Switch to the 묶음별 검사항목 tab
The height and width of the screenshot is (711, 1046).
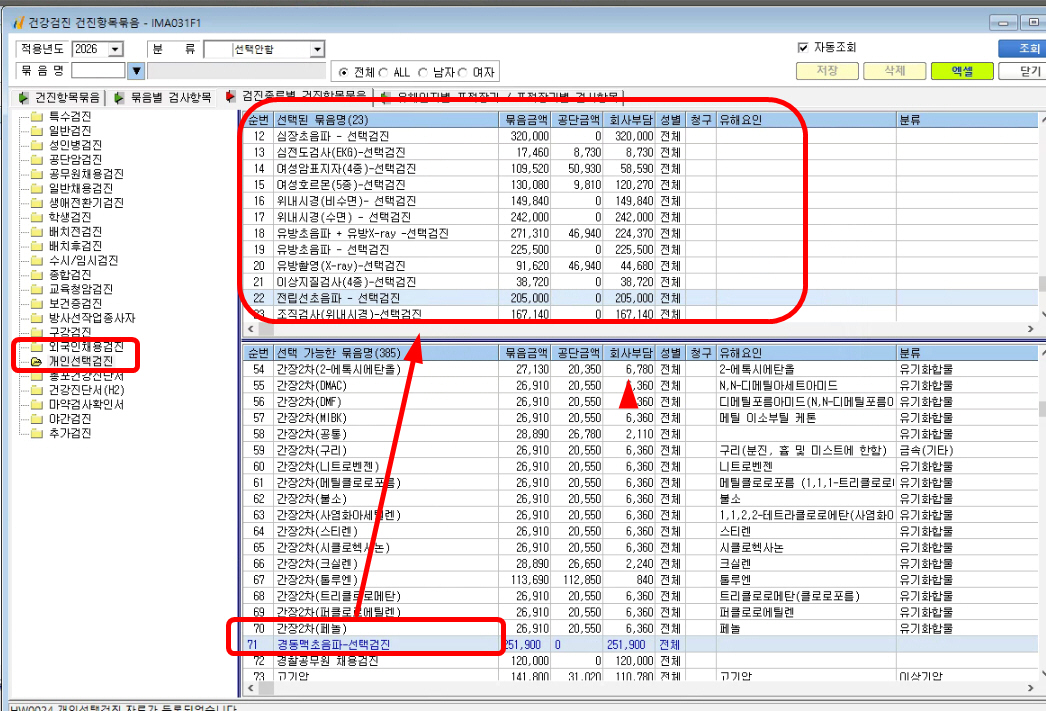[164, 98]
